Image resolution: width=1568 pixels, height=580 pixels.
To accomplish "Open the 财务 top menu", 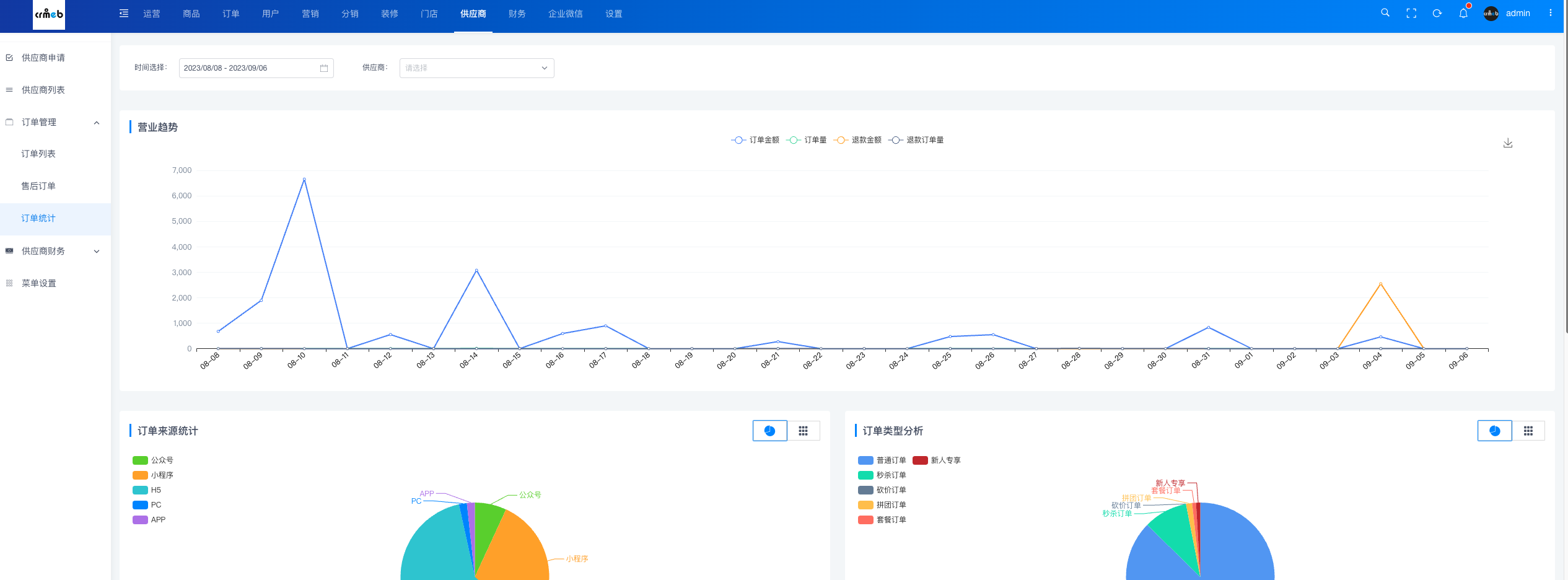I will (517, 14).
